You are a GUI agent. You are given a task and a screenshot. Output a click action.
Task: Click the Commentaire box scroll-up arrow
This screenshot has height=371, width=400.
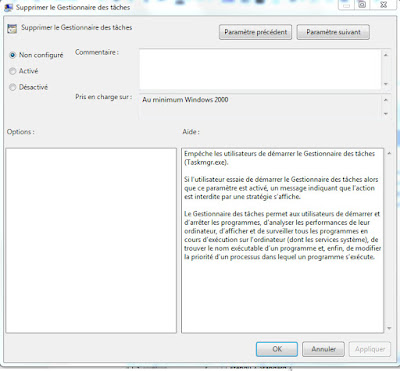point(386,55)
